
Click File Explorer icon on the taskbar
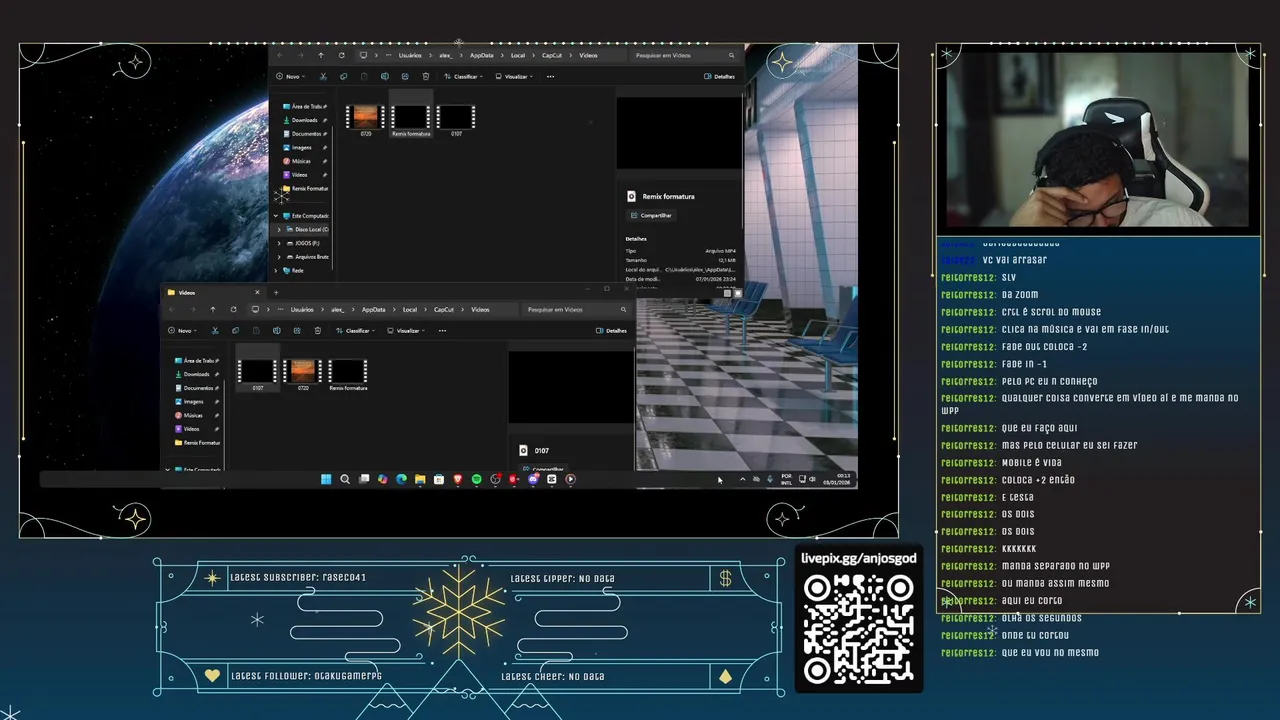pos(420,479)
